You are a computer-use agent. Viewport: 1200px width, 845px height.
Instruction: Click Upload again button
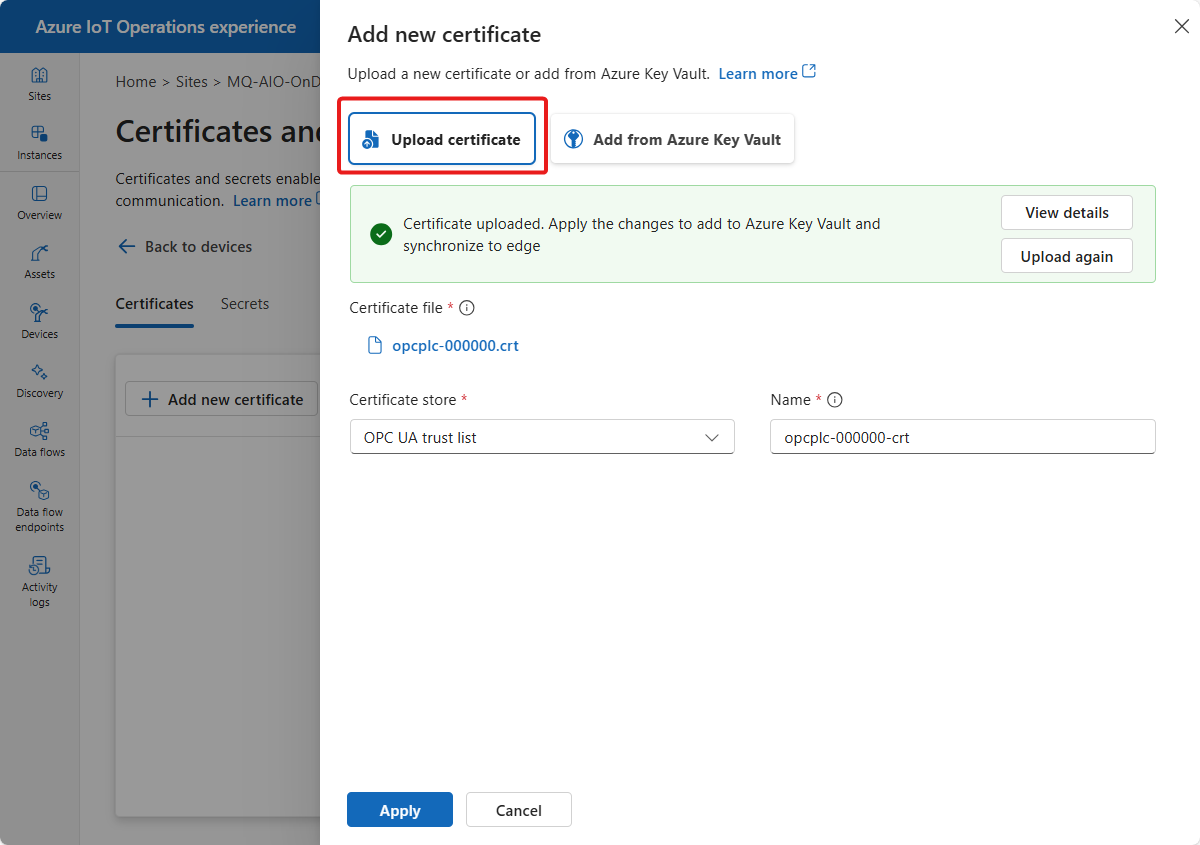1066,256
